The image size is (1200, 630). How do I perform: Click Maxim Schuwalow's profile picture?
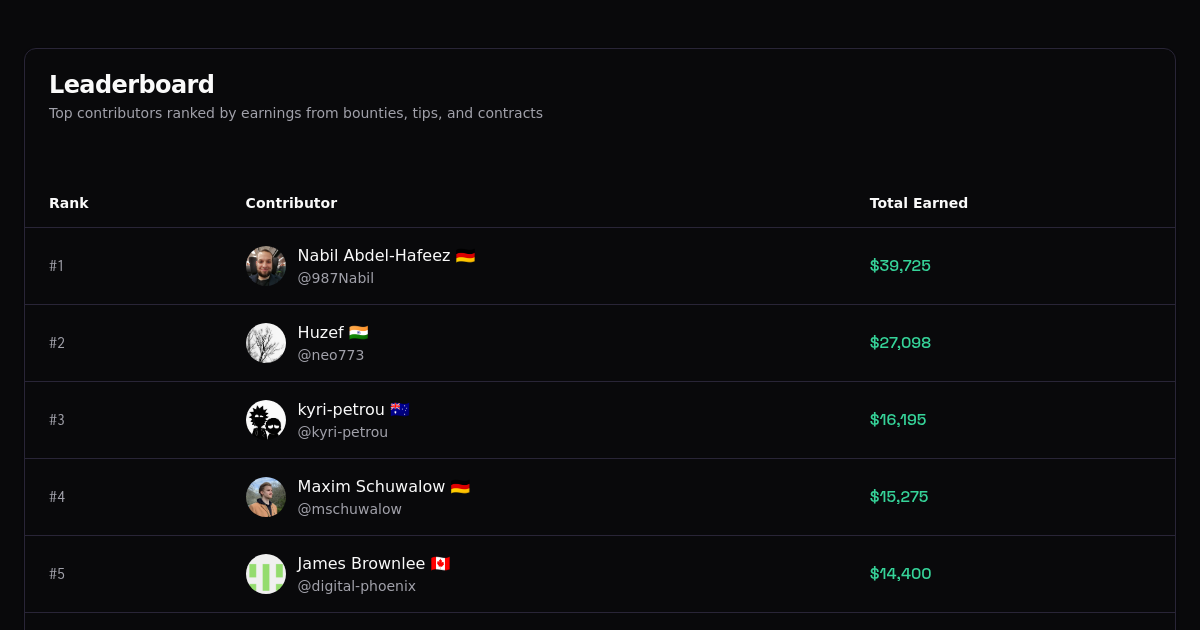(265, 497)
